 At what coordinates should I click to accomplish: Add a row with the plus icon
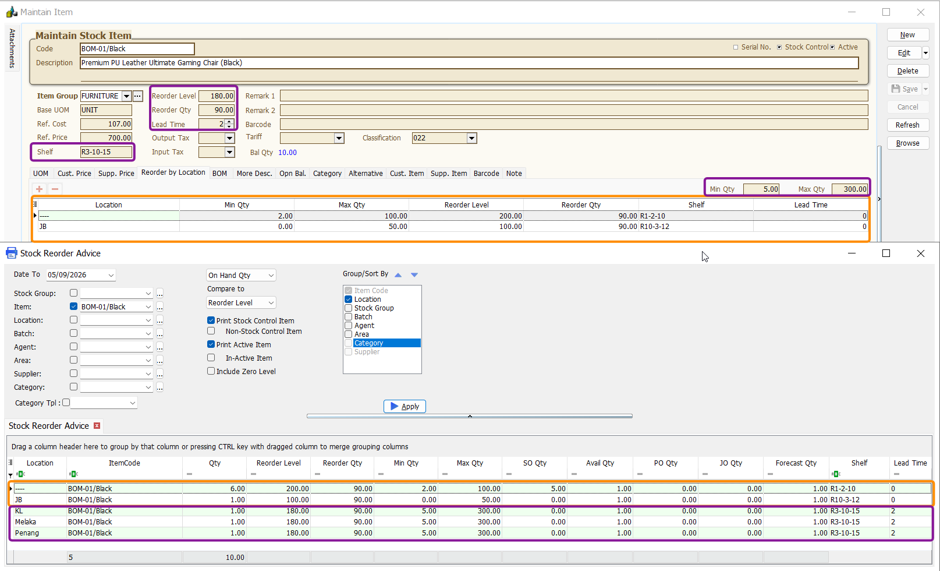pos(40,189)
